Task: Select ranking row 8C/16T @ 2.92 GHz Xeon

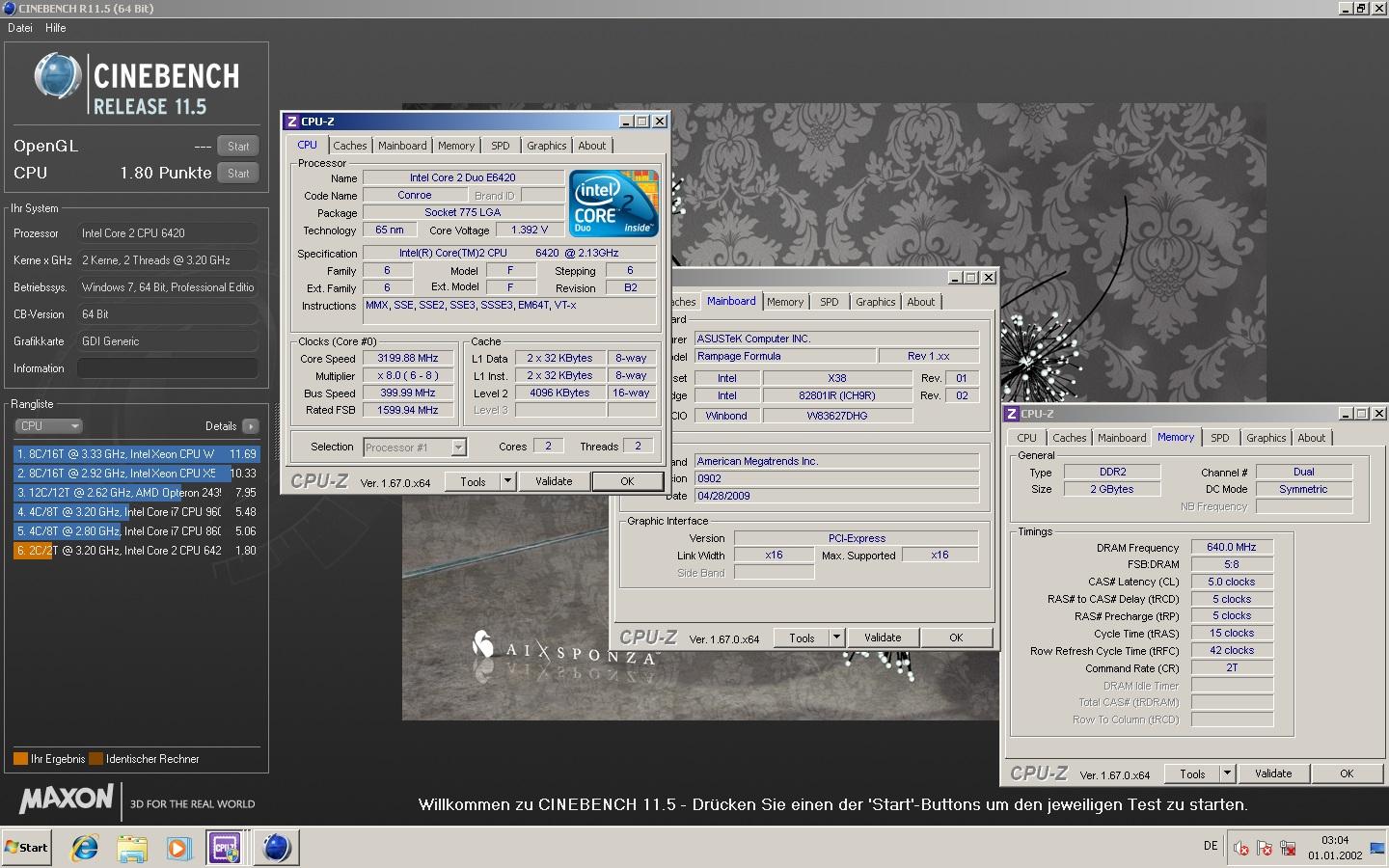Action: coord(137,473)
